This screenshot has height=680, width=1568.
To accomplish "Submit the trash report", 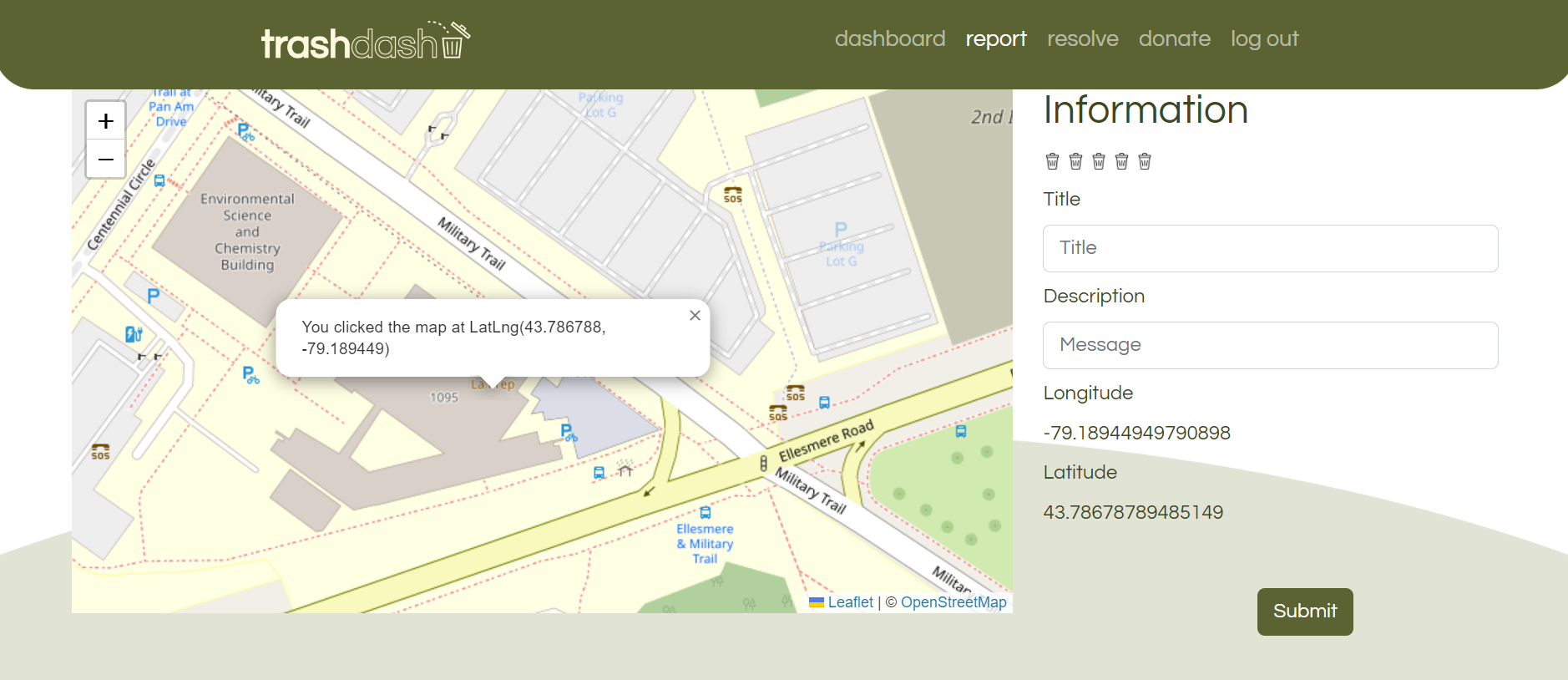I will pyautogui.click(x=1305, y=611).
